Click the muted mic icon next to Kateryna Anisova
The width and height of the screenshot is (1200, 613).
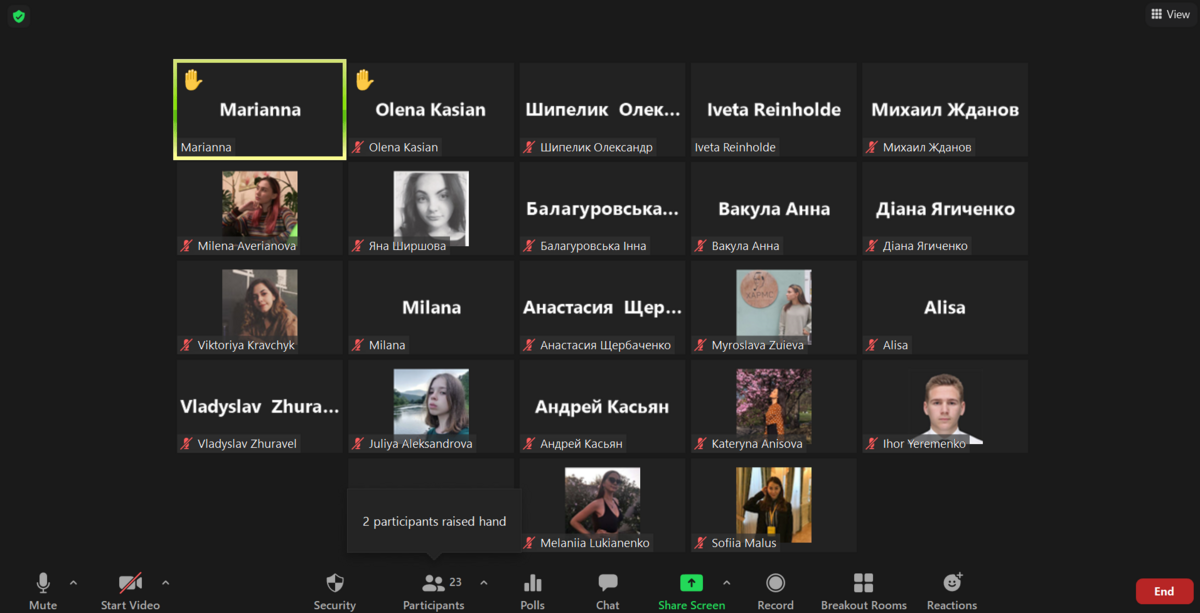[x=701, y=444]
